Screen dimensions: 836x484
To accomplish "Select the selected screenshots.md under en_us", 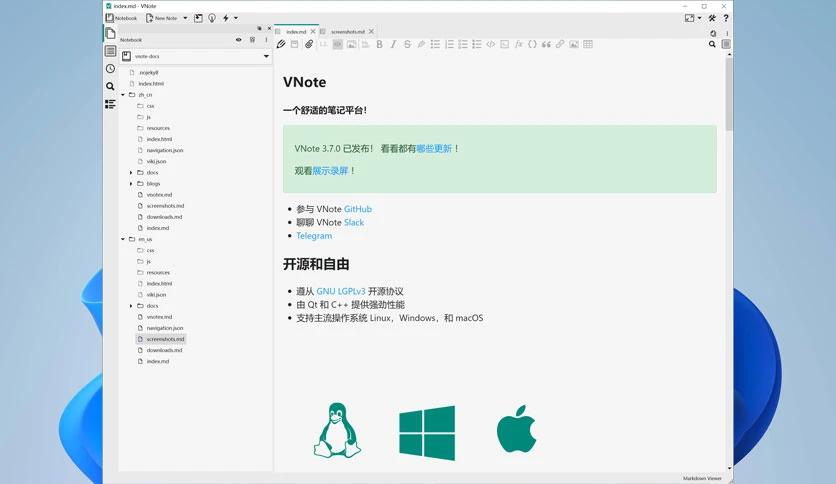I will [161, 339].
